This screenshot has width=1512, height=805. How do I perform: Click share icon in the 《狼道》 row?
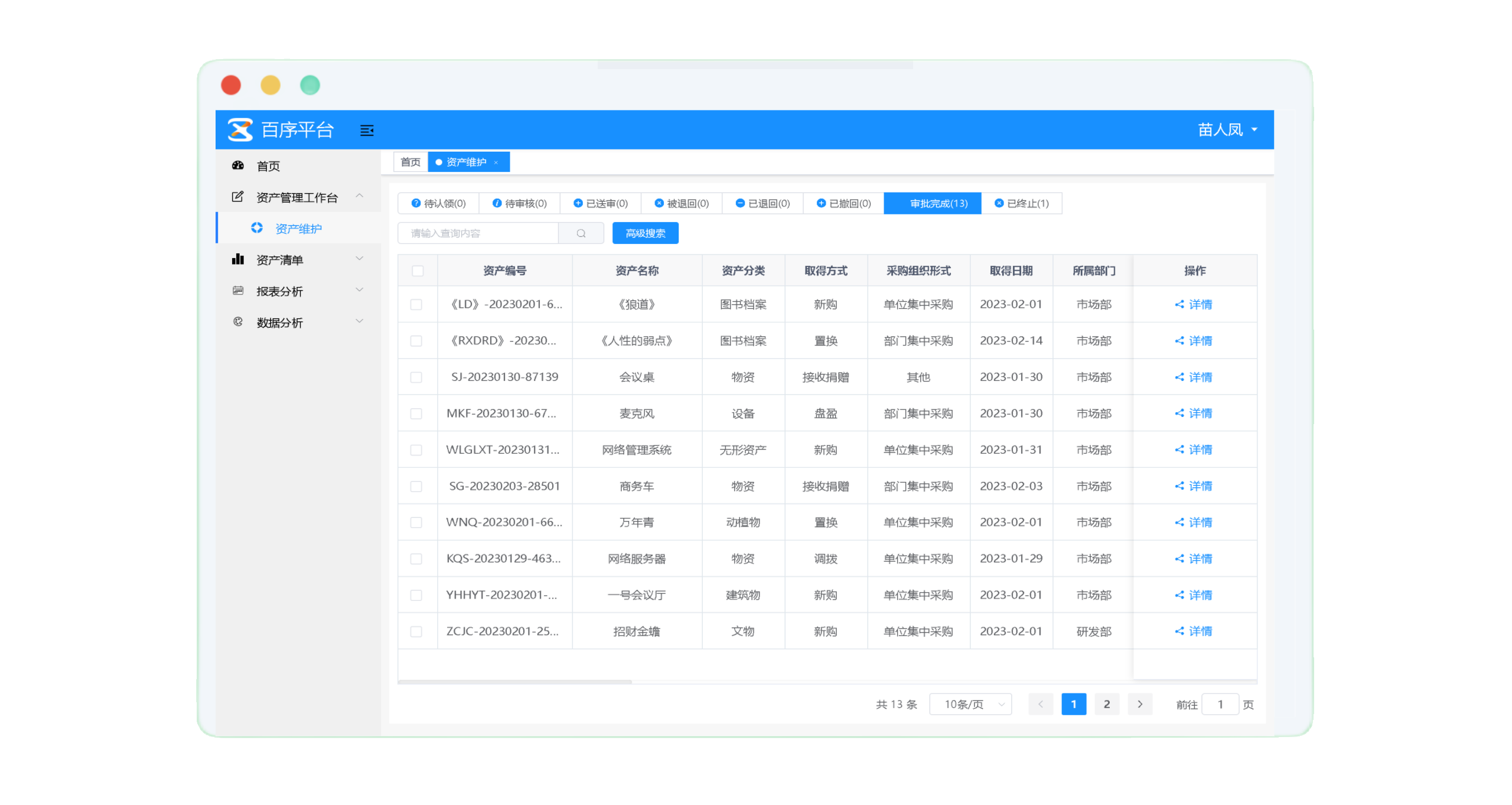1179,305
